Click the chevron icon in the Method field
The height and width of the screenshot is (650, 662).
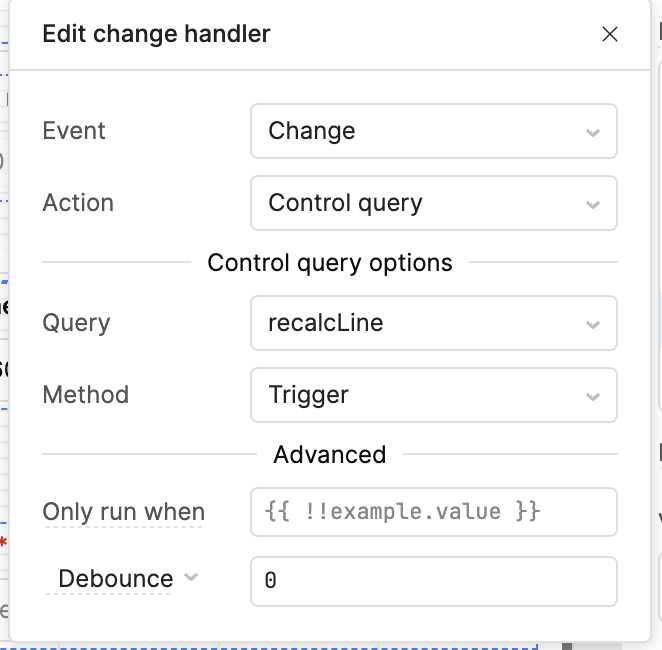pyautogui.click(x=593, y=396)
